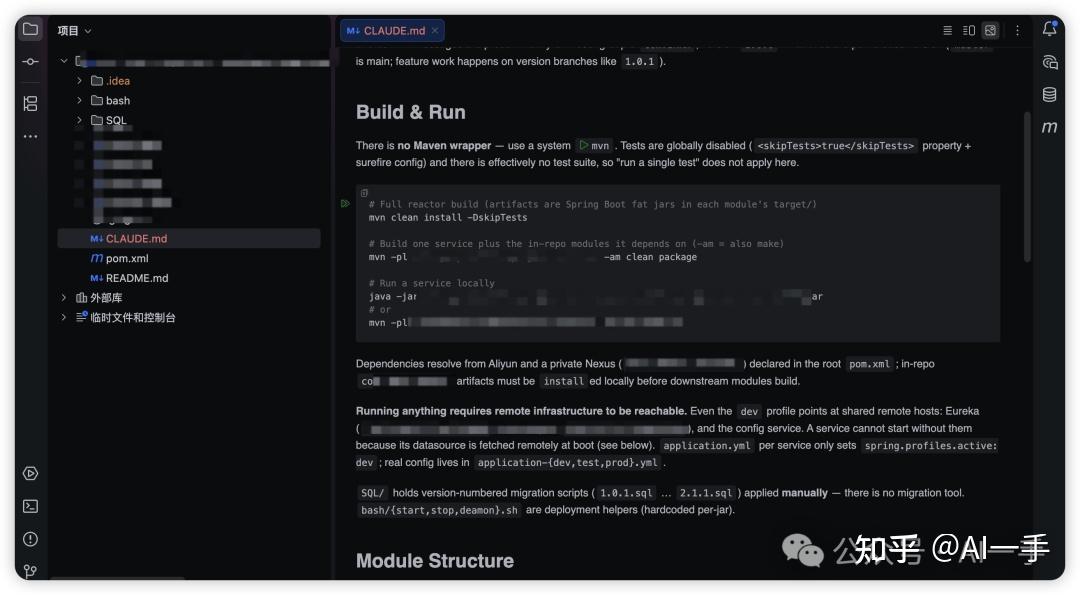Open the AI Assistant chat panel
Image resolution: width=1080 pixels, height=595 pixels.
pos(1049,62)
